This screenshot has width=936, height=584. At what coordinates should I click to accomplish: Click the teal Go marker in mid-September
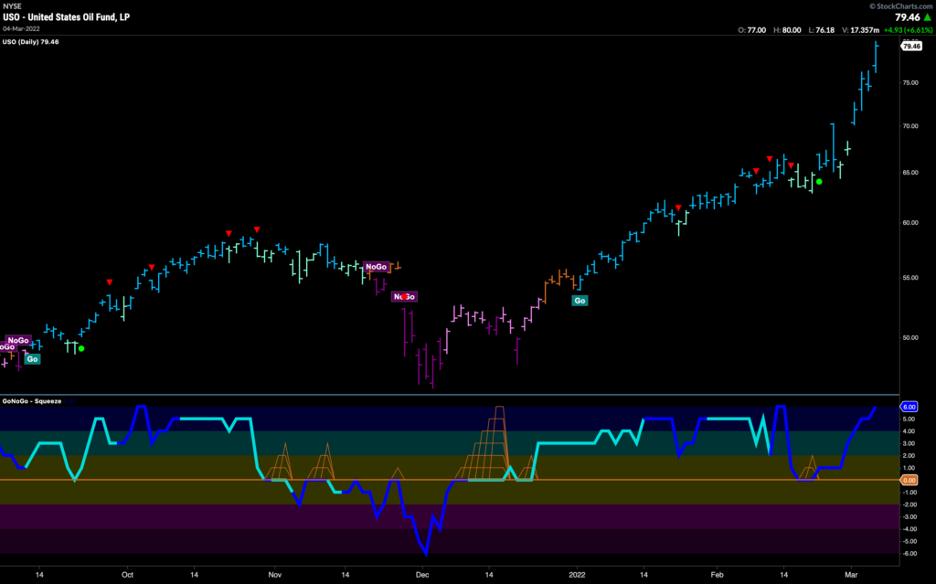[33, 359]
